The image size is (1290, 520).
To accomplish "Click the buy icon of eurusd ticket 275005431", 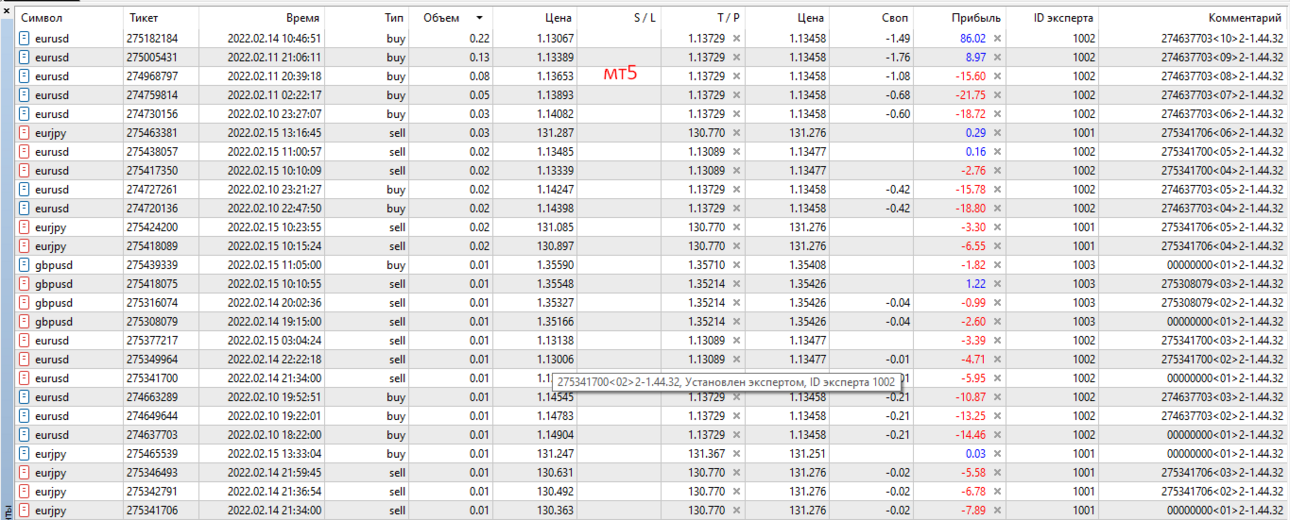I will pos(25,57).
